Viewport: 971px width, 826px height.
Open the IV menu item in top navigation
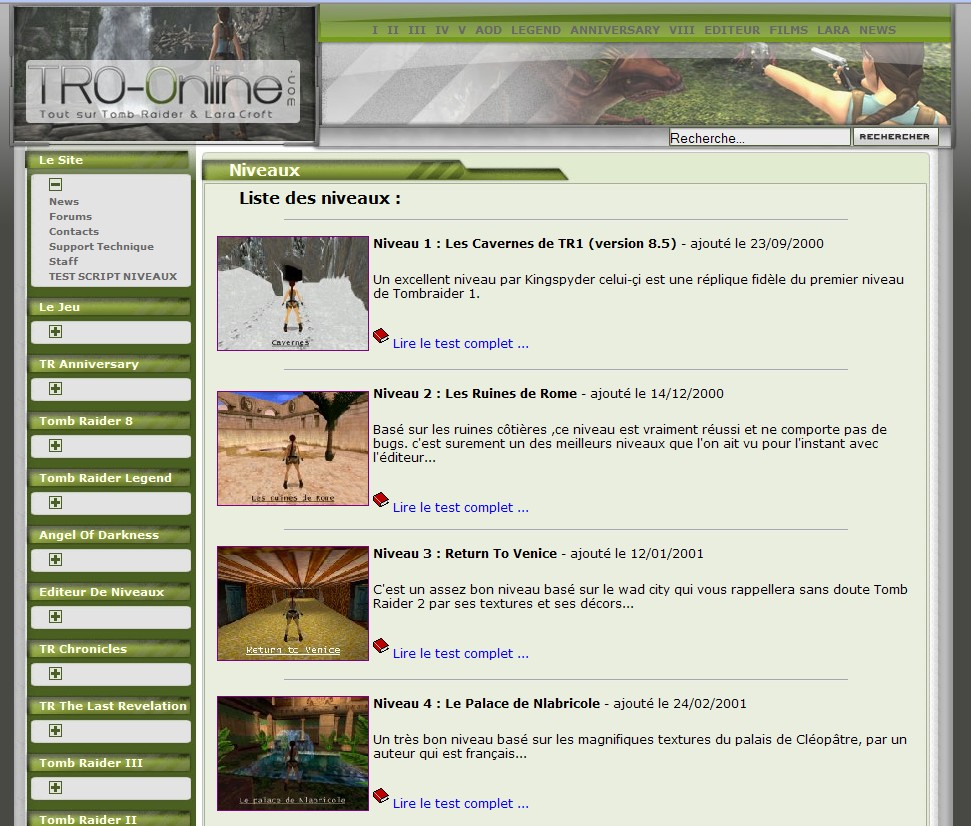pyautogui.click(x=442, y=30)
